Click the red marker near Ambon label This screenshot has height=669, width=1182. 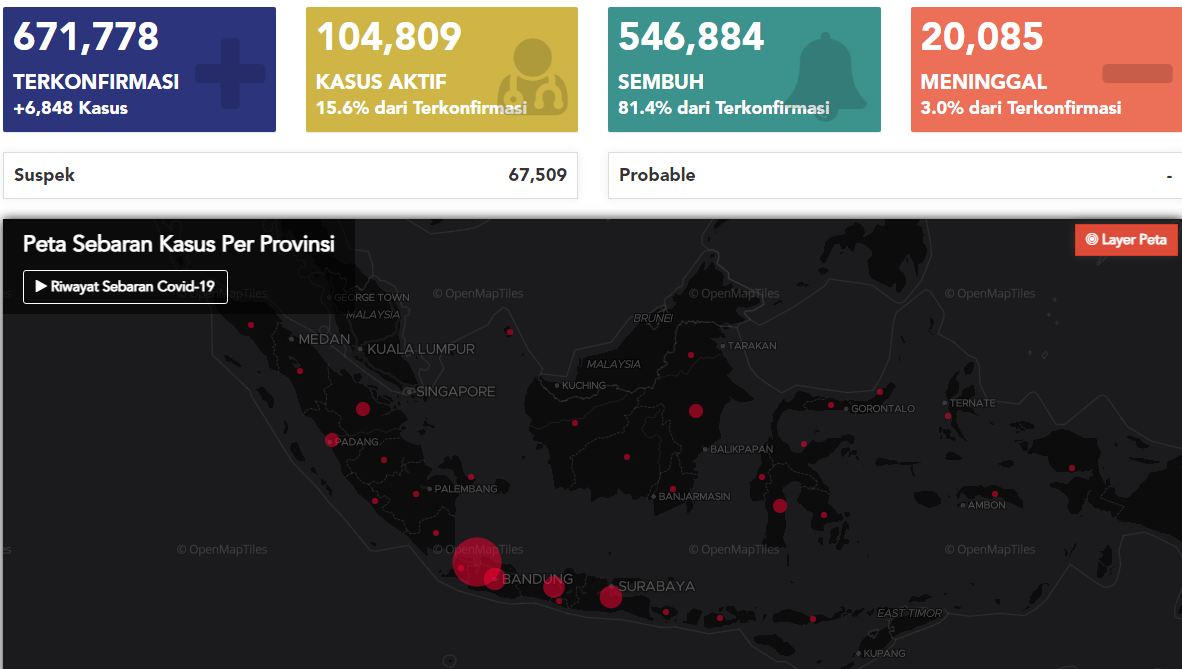coord(995,494)
